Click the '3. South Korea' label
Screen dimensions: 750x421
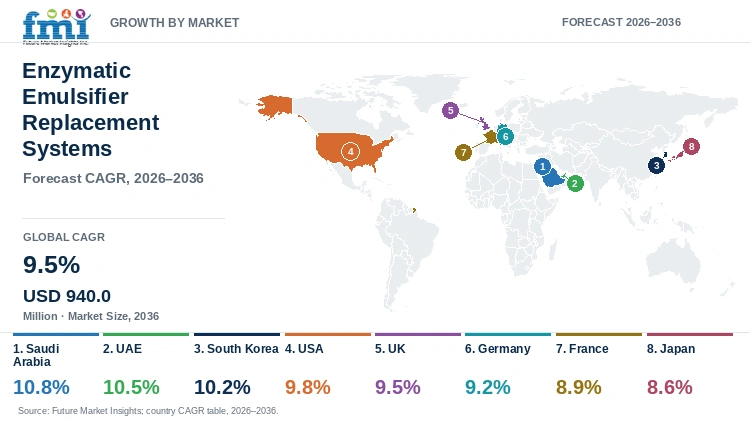pos(236,349)
